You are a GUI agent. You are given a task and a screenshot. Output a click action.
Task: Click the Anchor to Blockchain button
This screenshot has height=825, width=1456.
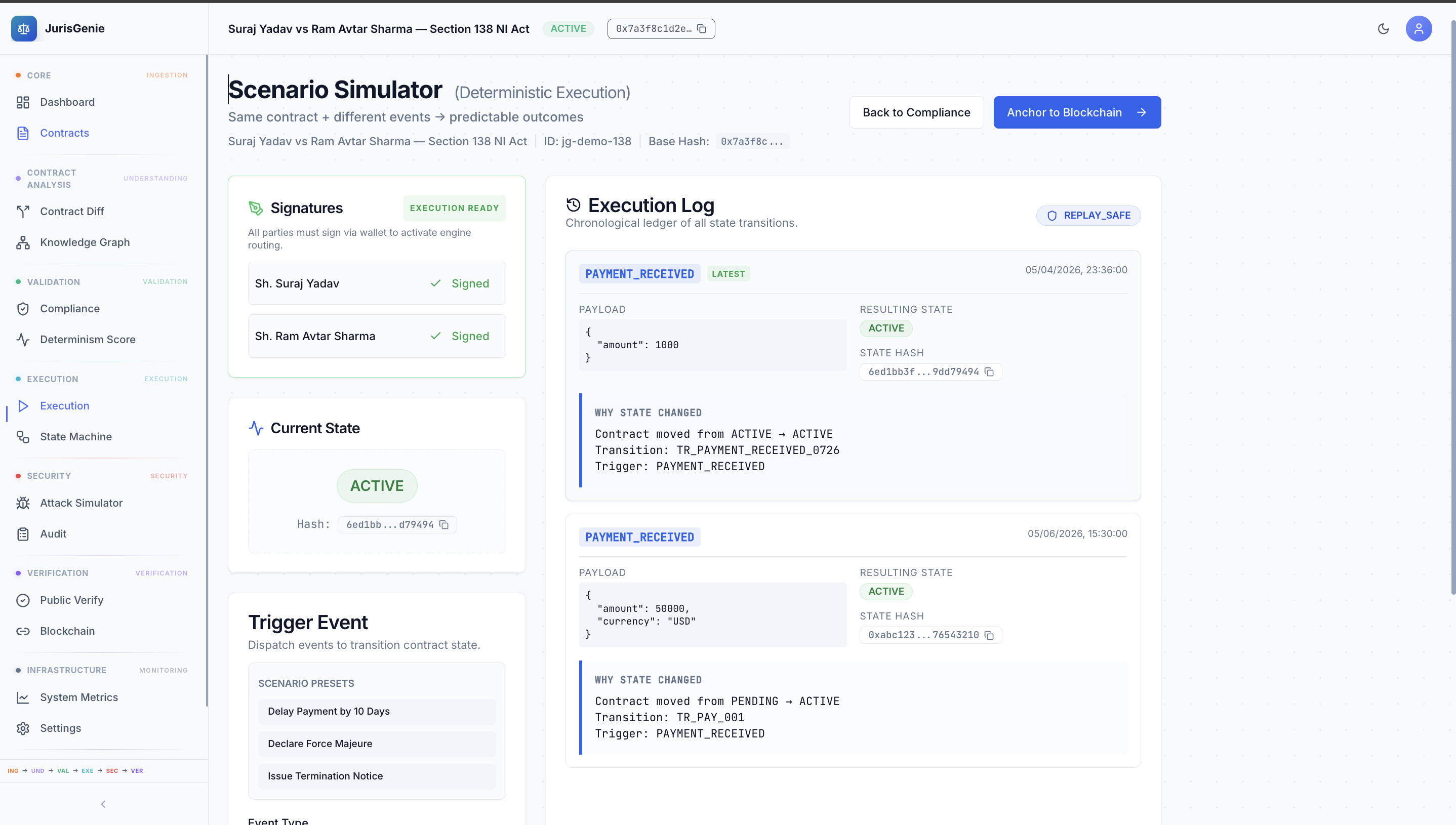tap(1076, 112)
